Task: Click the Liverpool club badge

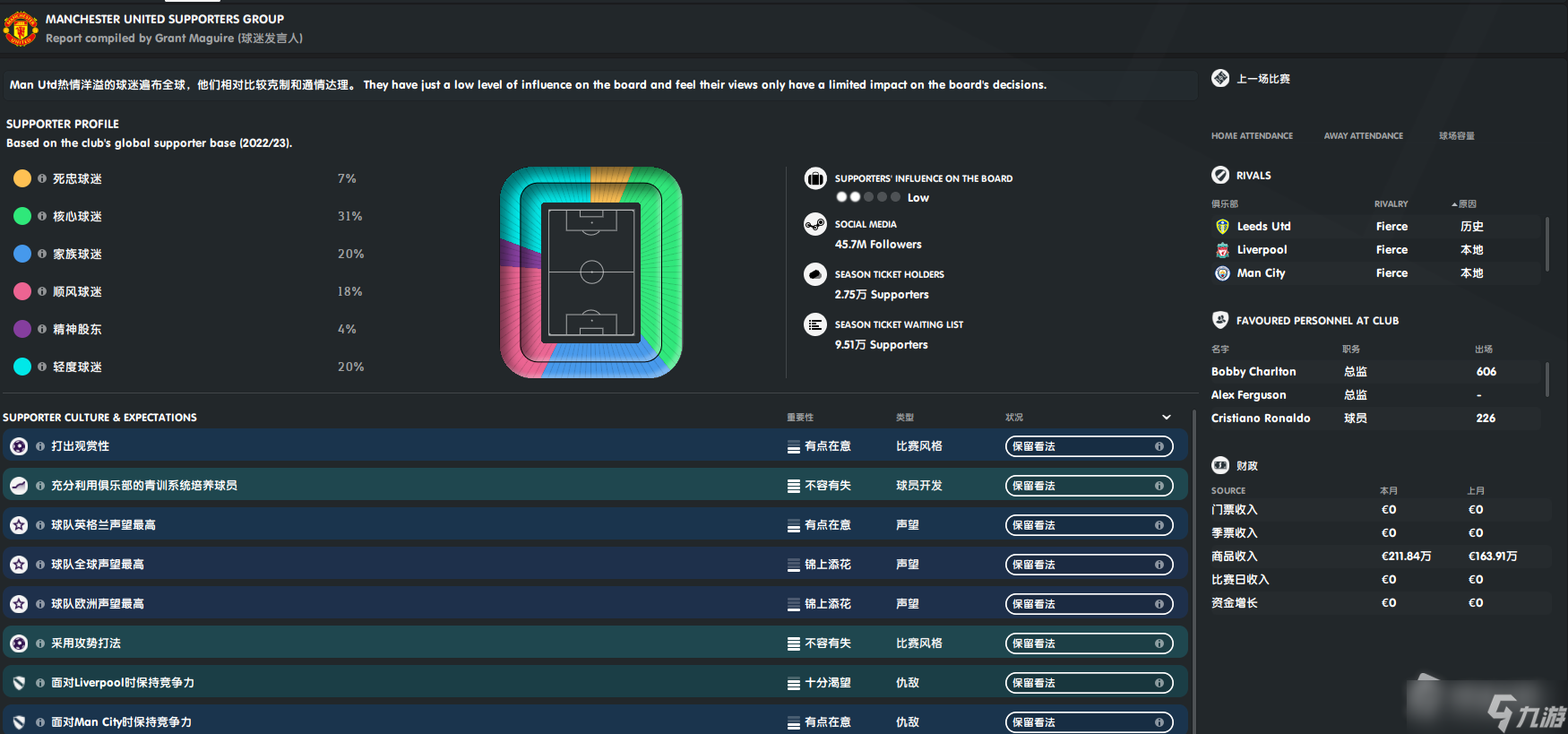Action: pos(1222,250)
